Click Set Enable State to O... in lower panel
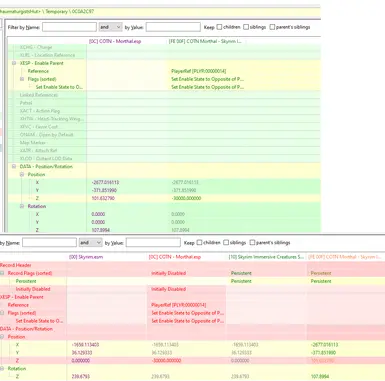This screenshot has height=381, width=385. tap(39, 321)
